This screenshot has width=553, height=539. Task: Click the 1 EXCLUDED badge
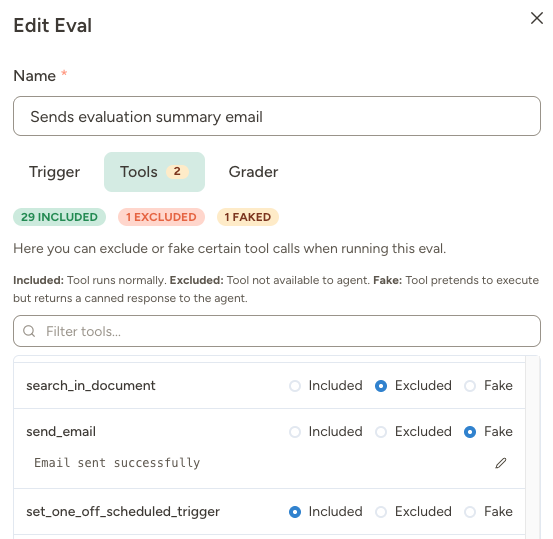pos(161,217)
